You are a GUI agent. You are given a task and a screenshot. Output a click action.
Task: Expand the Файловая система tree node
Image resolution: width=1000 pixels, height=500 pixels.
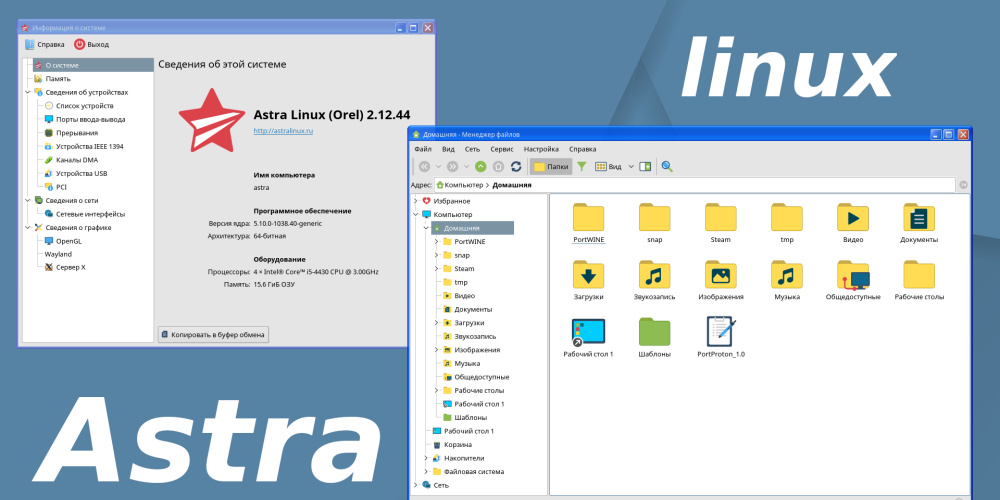(x=426, y=471)
